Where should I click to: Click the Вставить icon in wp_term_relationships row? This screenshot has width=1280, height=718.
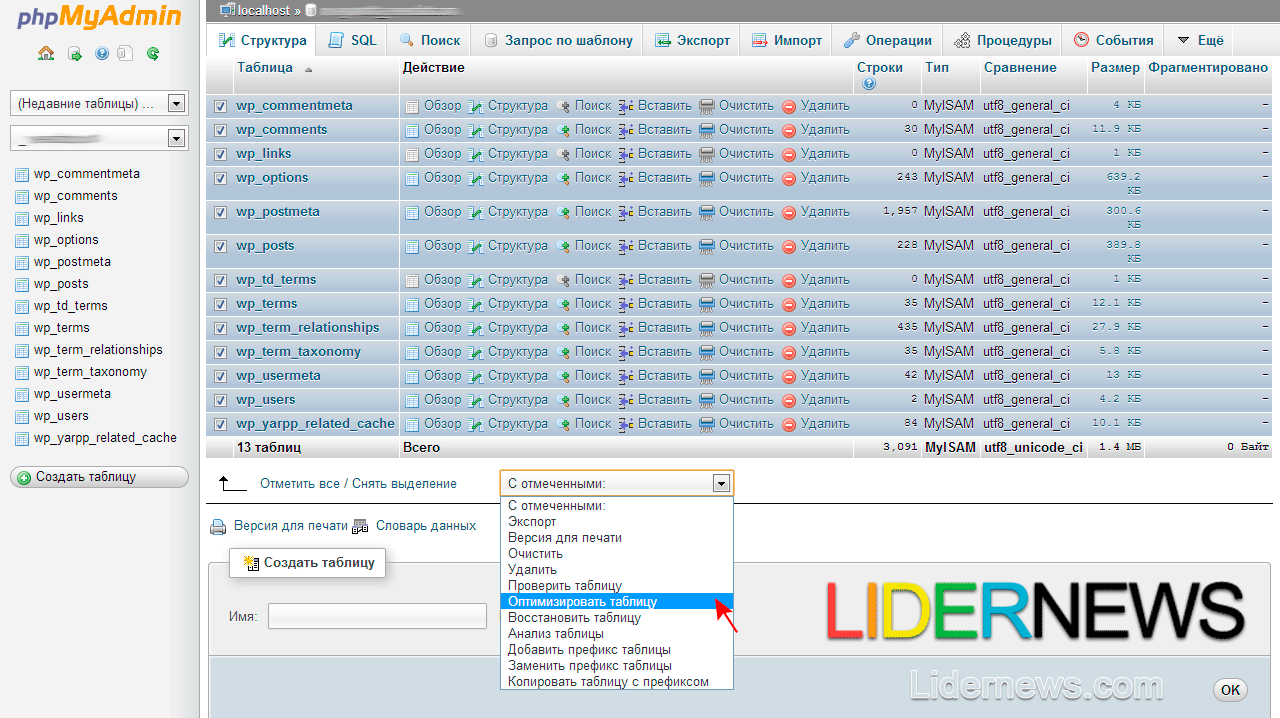pyautogui.click(x=626, y=328)
